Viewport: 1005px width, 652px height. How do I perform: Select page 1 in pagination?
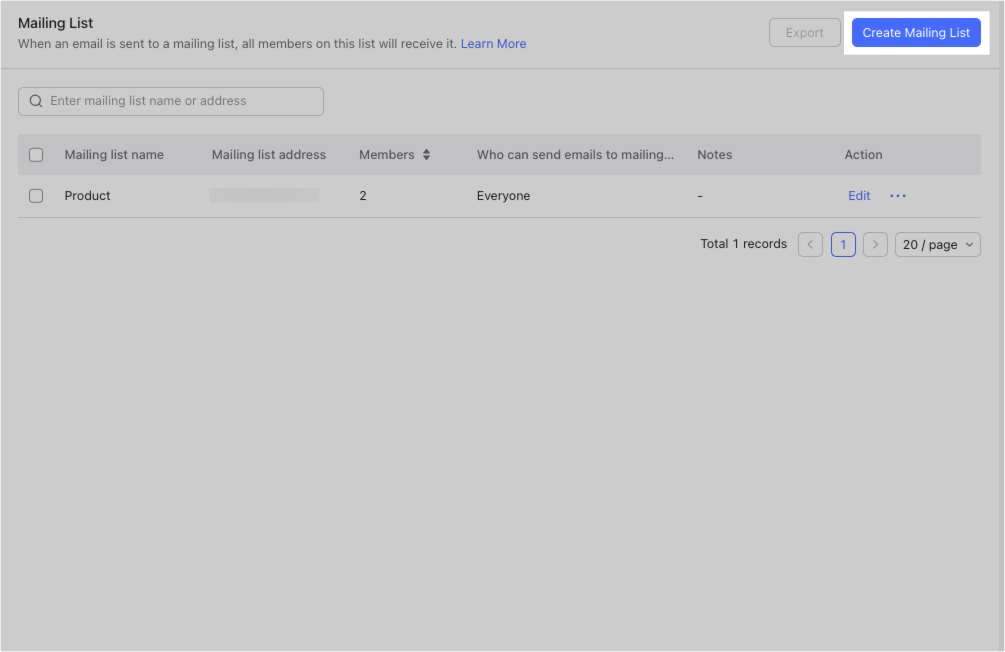843,244
